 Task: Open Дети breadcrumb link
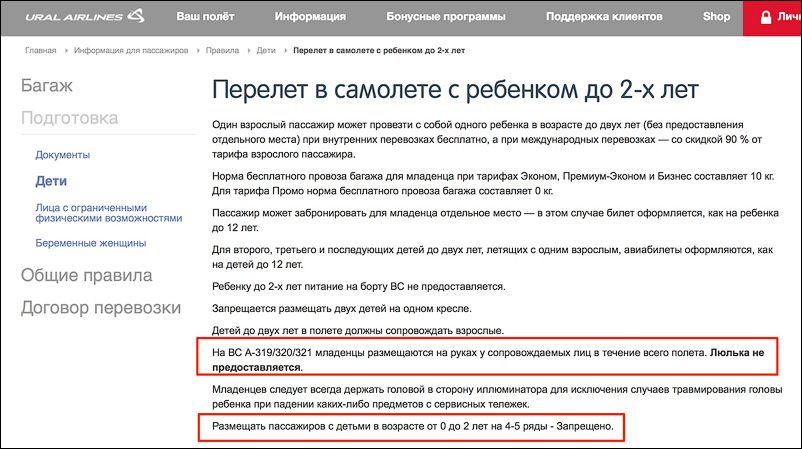266,51
